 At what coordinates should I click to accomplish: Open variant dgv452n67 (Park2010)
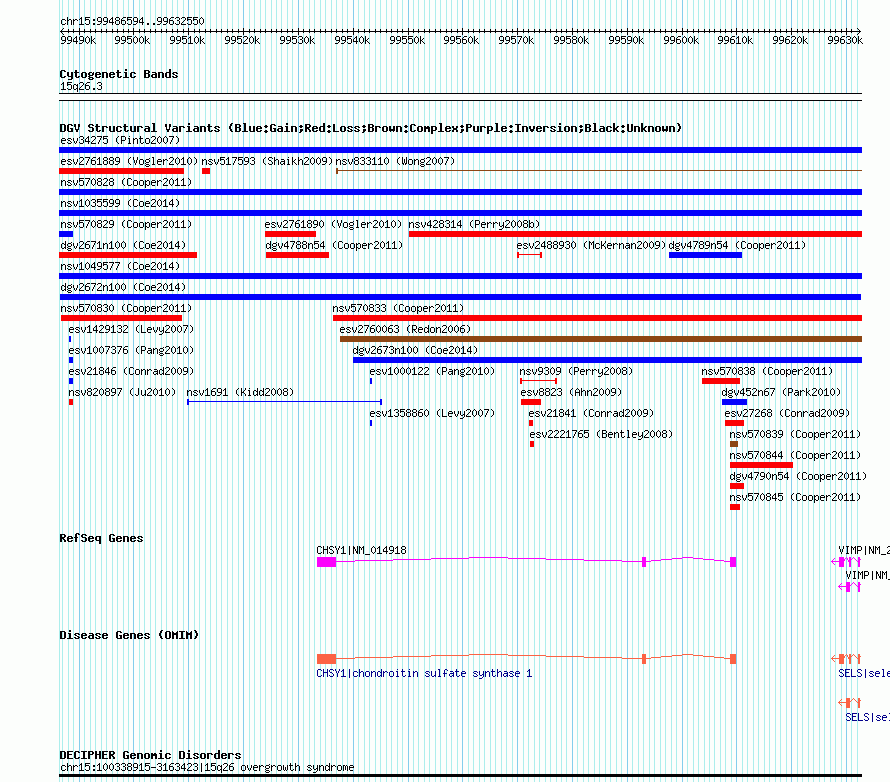tap(781, 392)
